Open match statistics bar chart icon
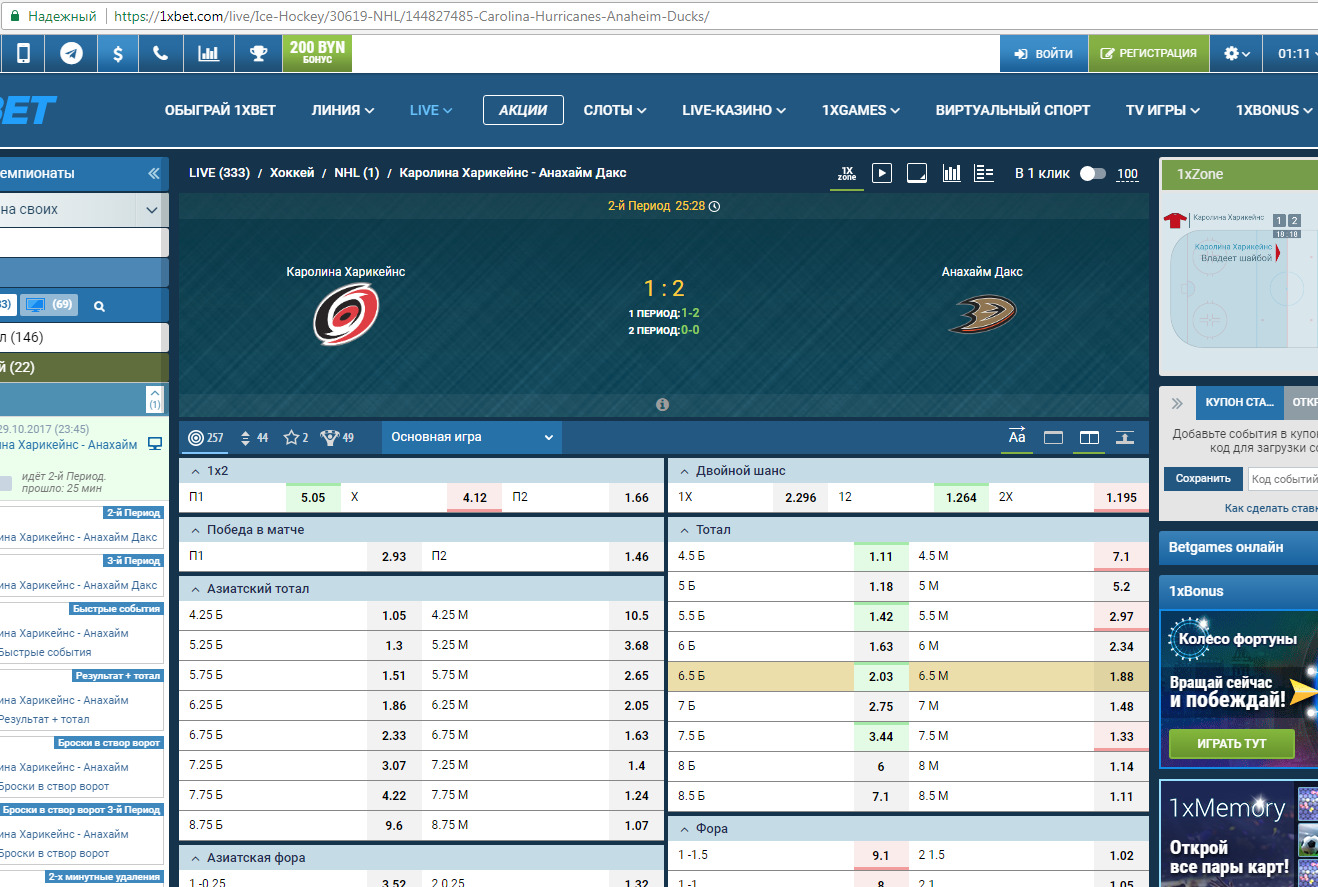The height and width of the screenshot is (887, 1318). point(951,173)
